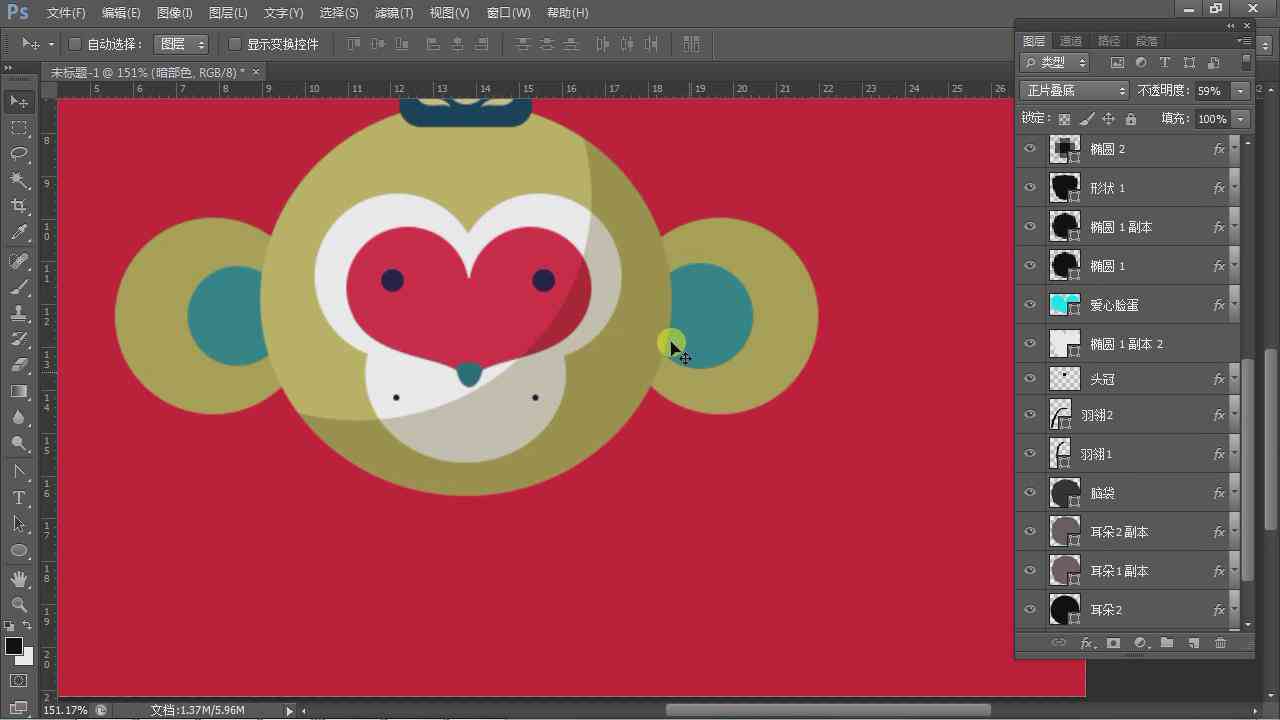The height and width of the screenshot is (720, 1280).
Task: Select the Move tool in the toolbox
Action: point(19,102)
